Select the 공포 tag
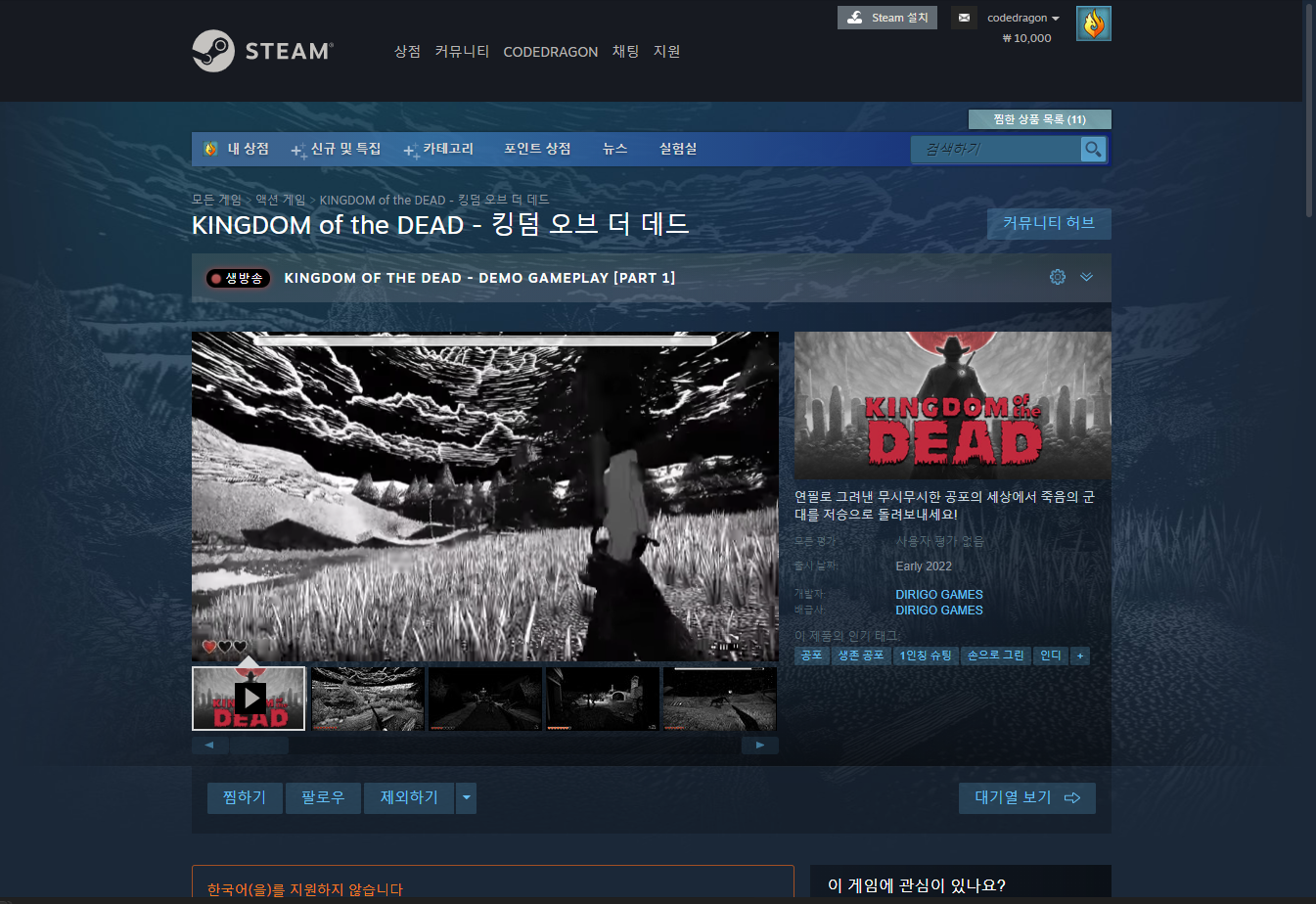 [x=811, y=655]
